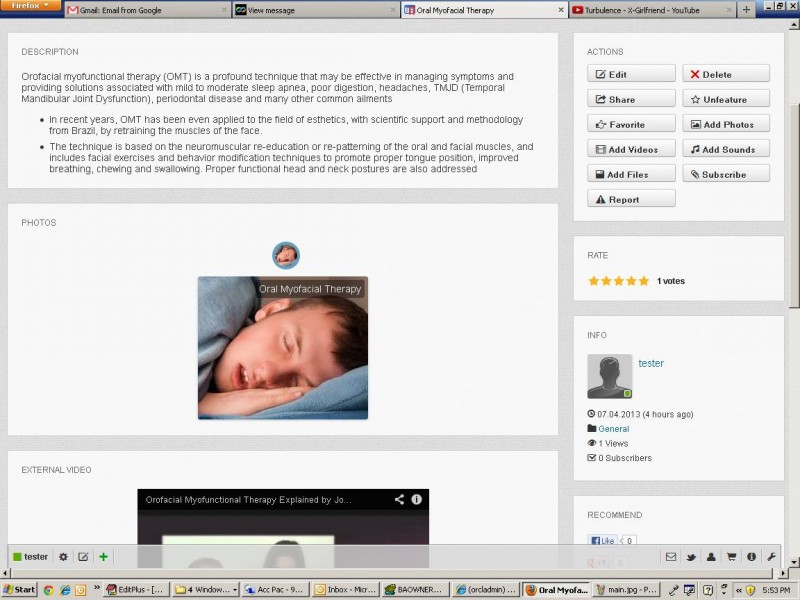Open the Firefox menu button
Screen dimensions: 800x600
(31, 6)
